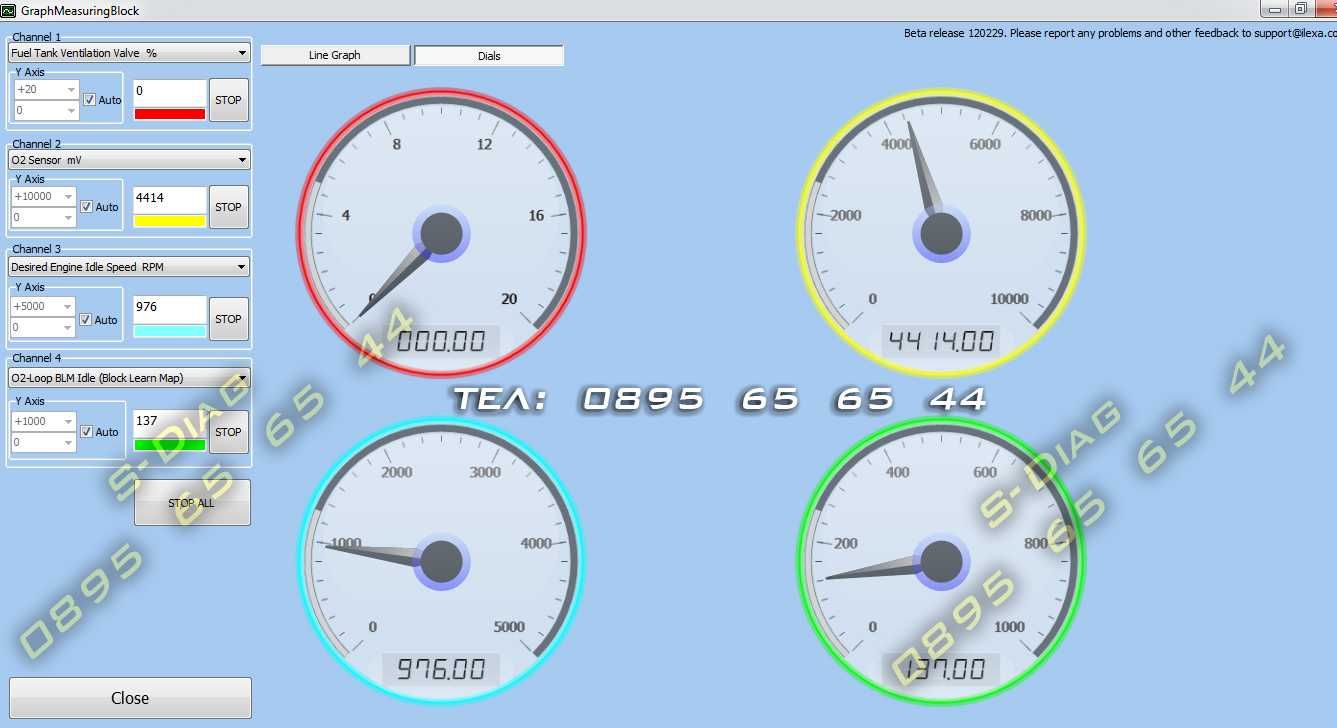Stop Channel 4 measurement
This screenshot has height=728, width=1337.
(x=229, y=432)
